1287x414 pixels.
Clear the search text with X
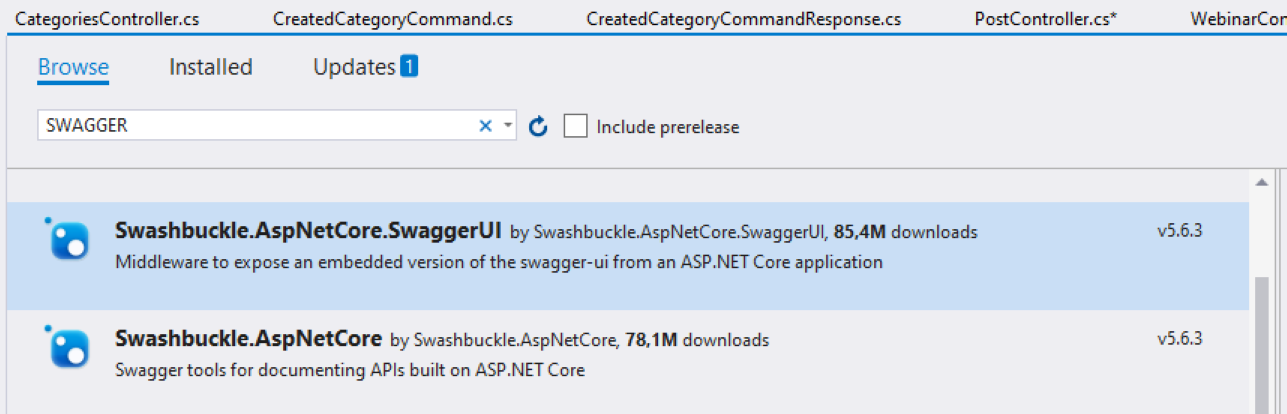pos(486,126)
